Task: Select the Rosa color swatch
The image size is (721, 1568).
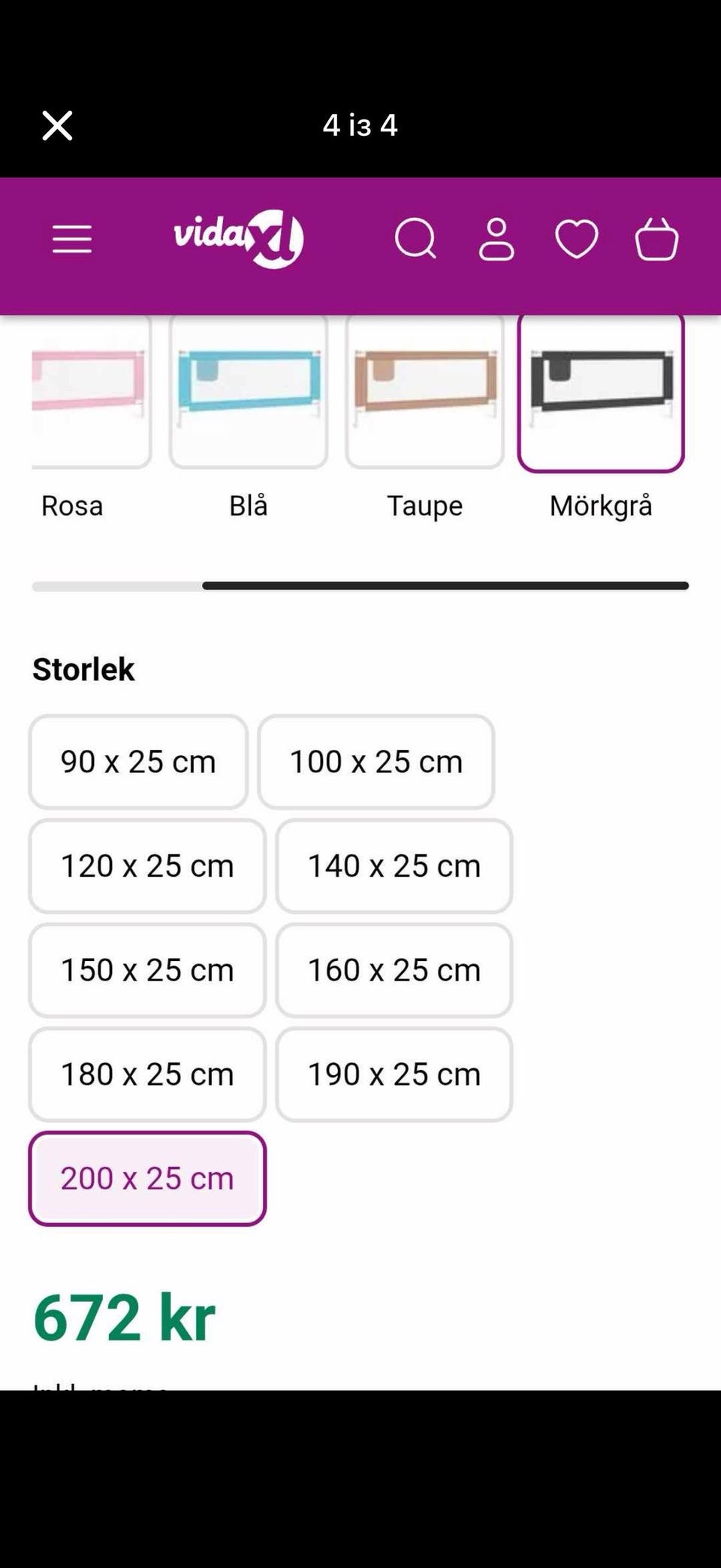Action: point(90,391)
